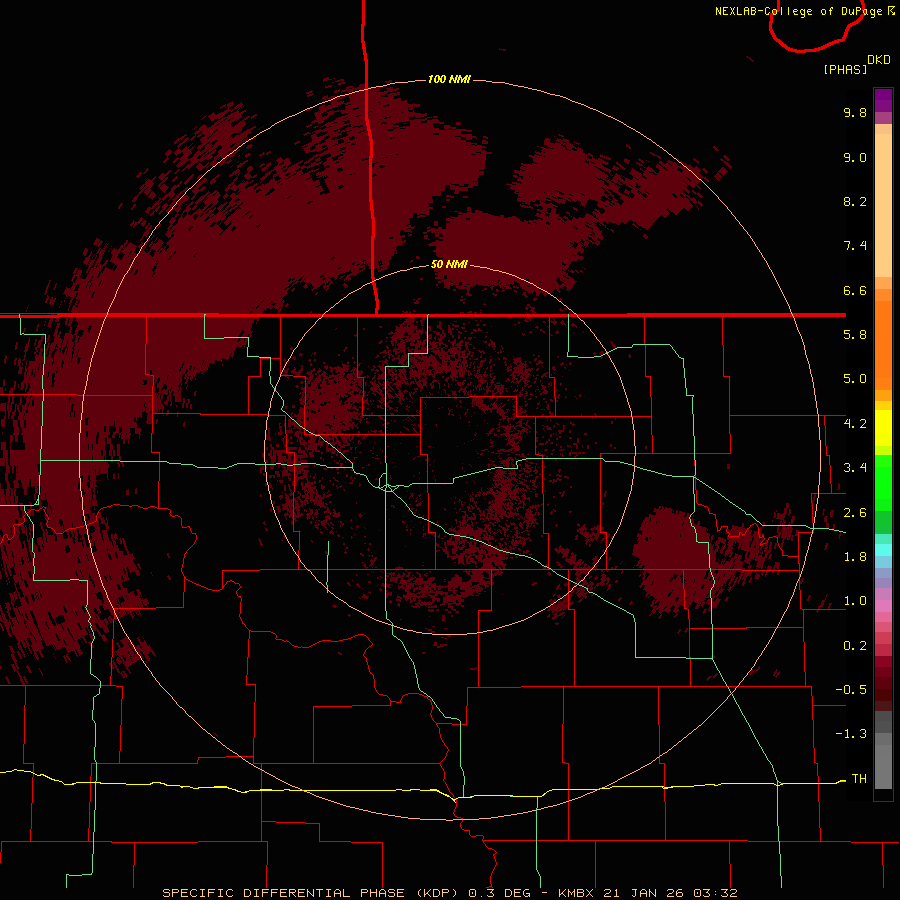900x900 pixels.
Task: Click the bright green colorbar segment
Action: [x=883, y=482]
